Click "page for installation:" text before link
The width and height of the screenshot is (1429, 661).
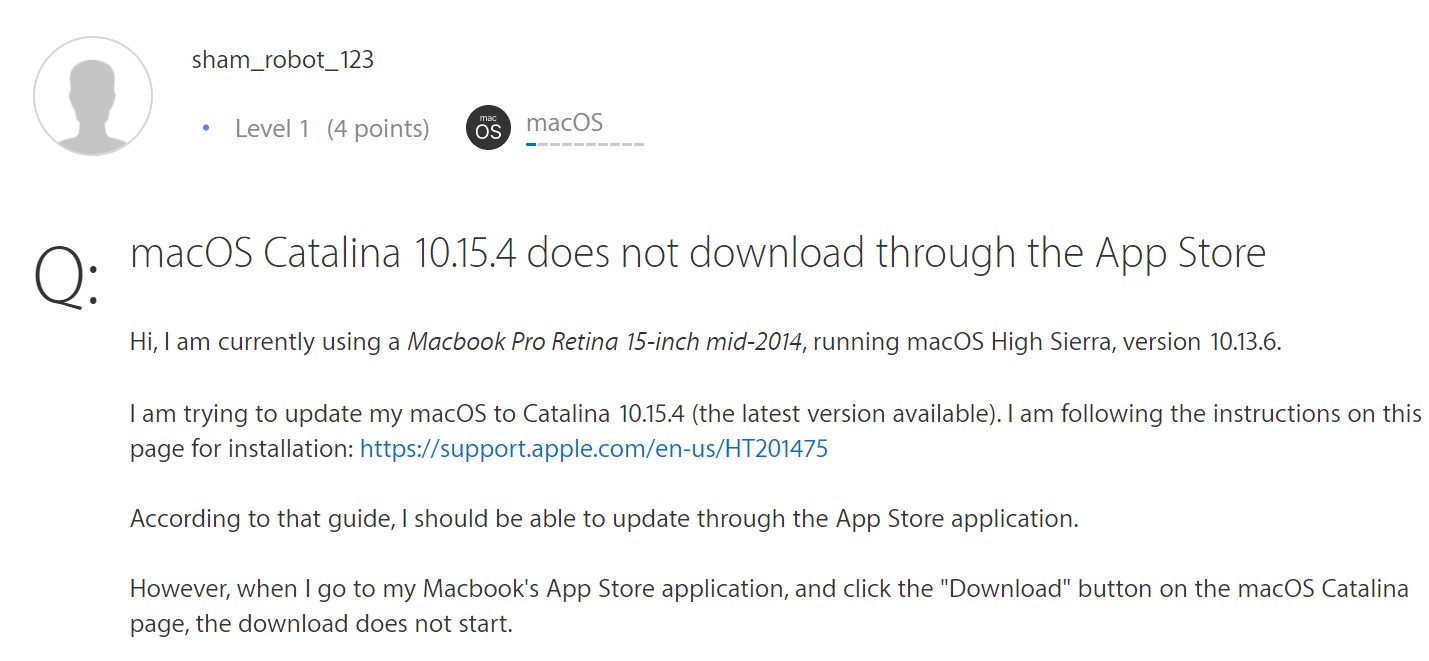[242, 449]
